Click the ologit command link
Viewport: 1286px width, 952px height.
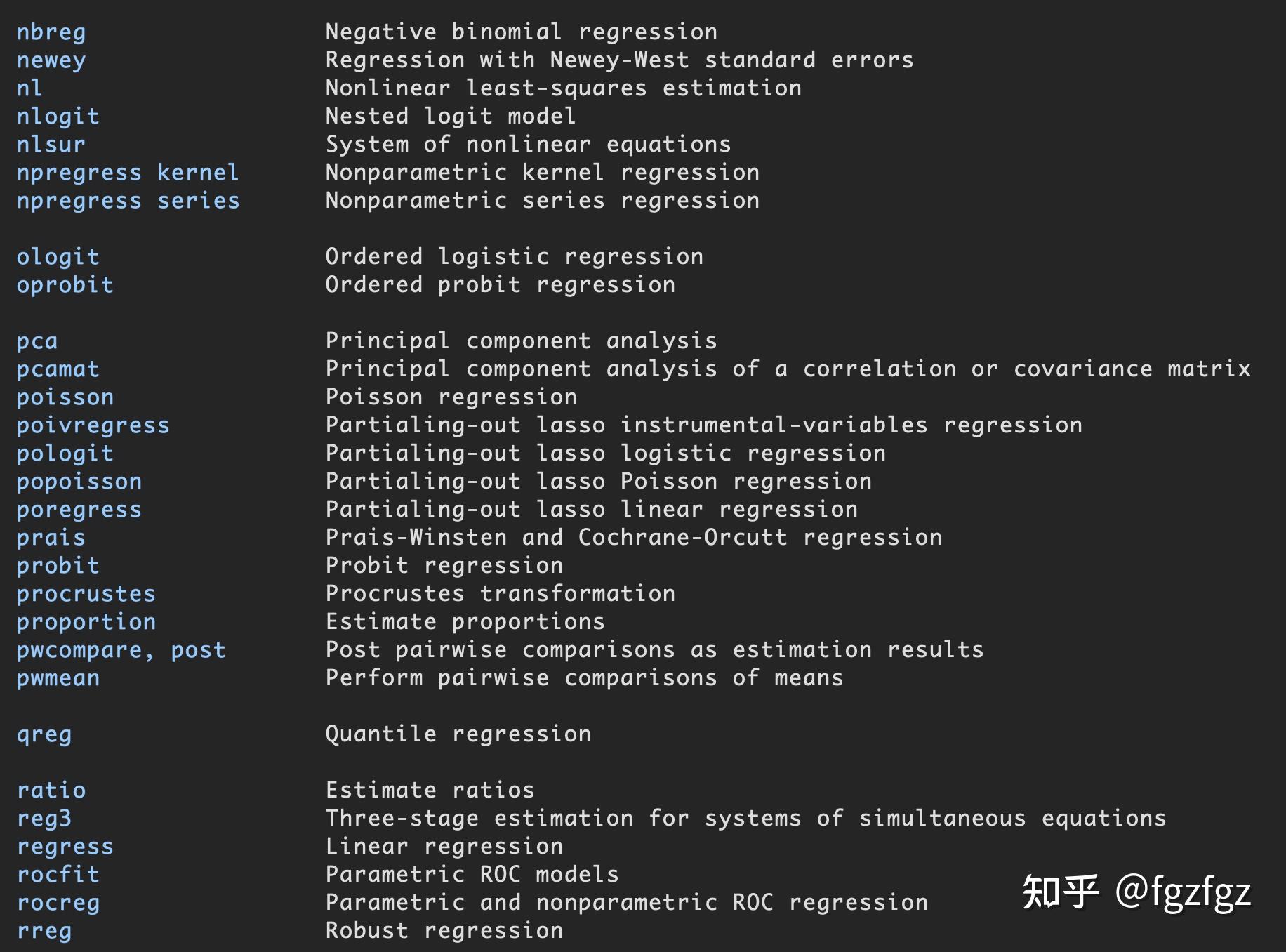coord(58,257)
